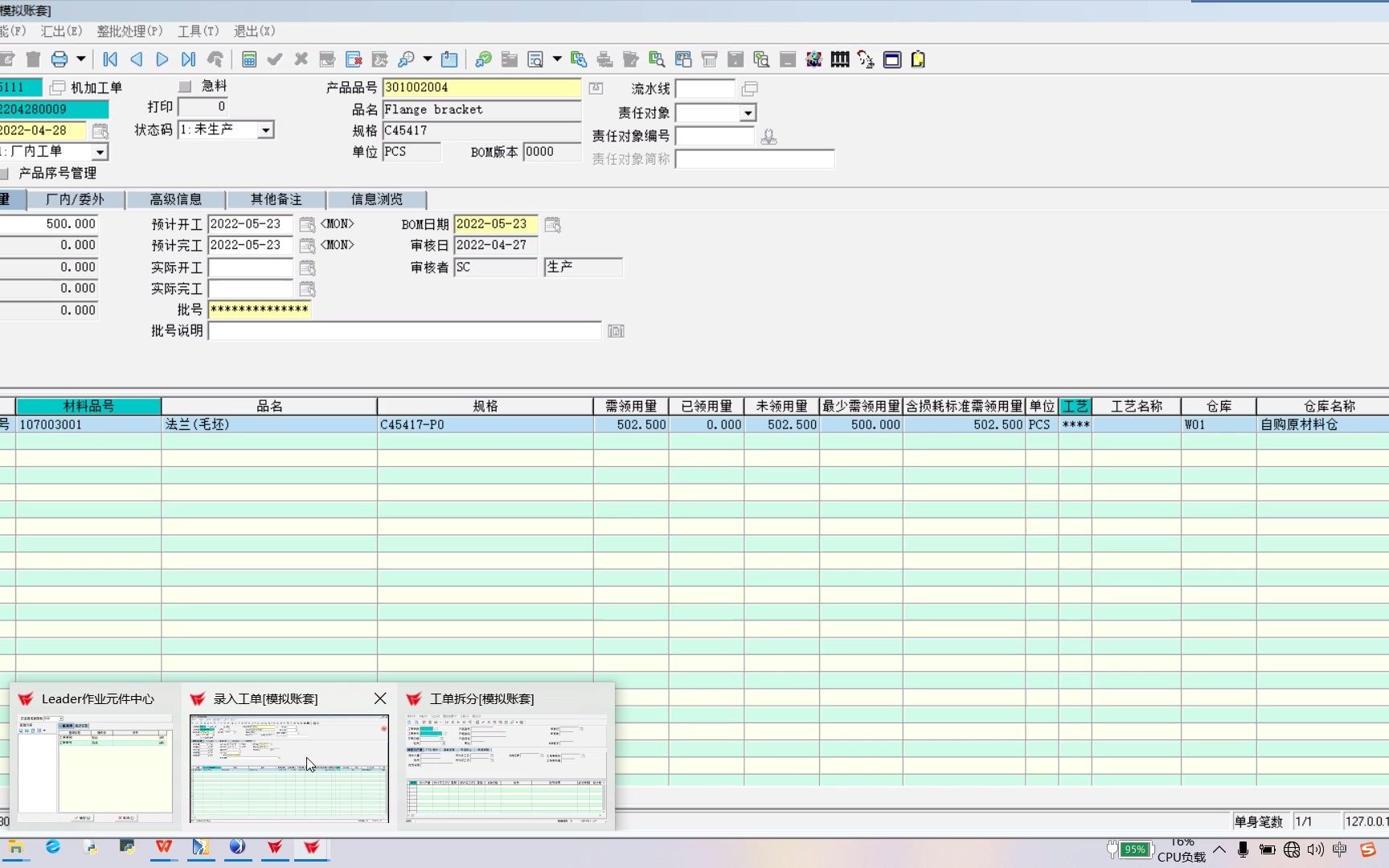Screen dimensions: 1389x868
Task: Click the colorful picture icon in toolbar
Action: point(813,59)
